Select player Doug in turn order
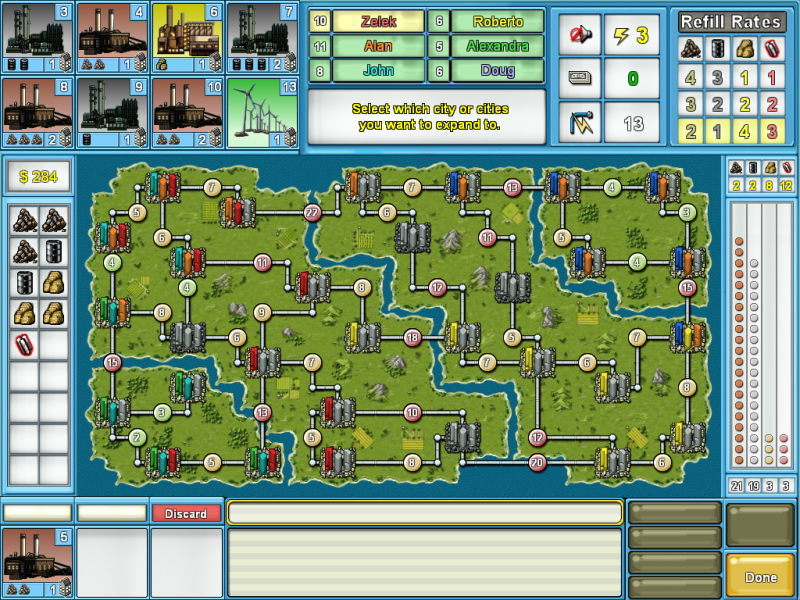The image size is (800, 600). (497, 70)
